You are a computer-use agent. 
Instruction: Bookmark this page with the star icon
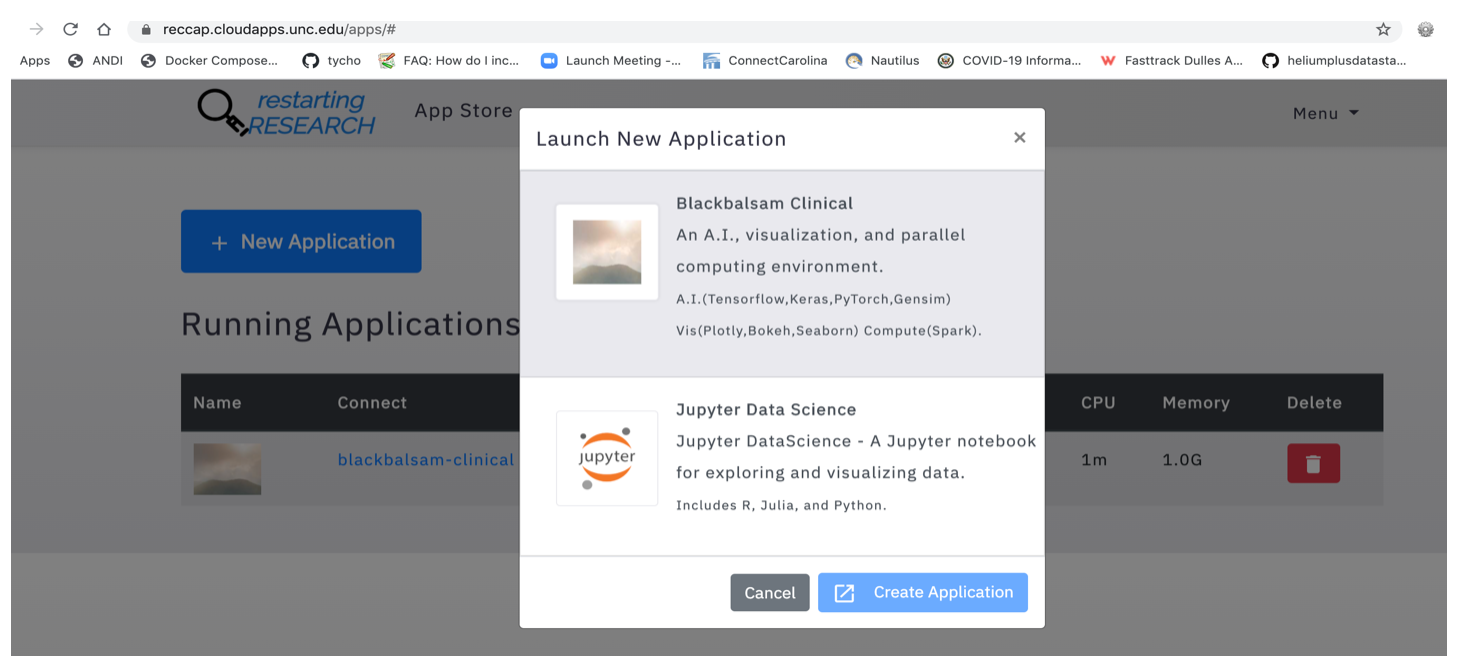coord(1383,29)
